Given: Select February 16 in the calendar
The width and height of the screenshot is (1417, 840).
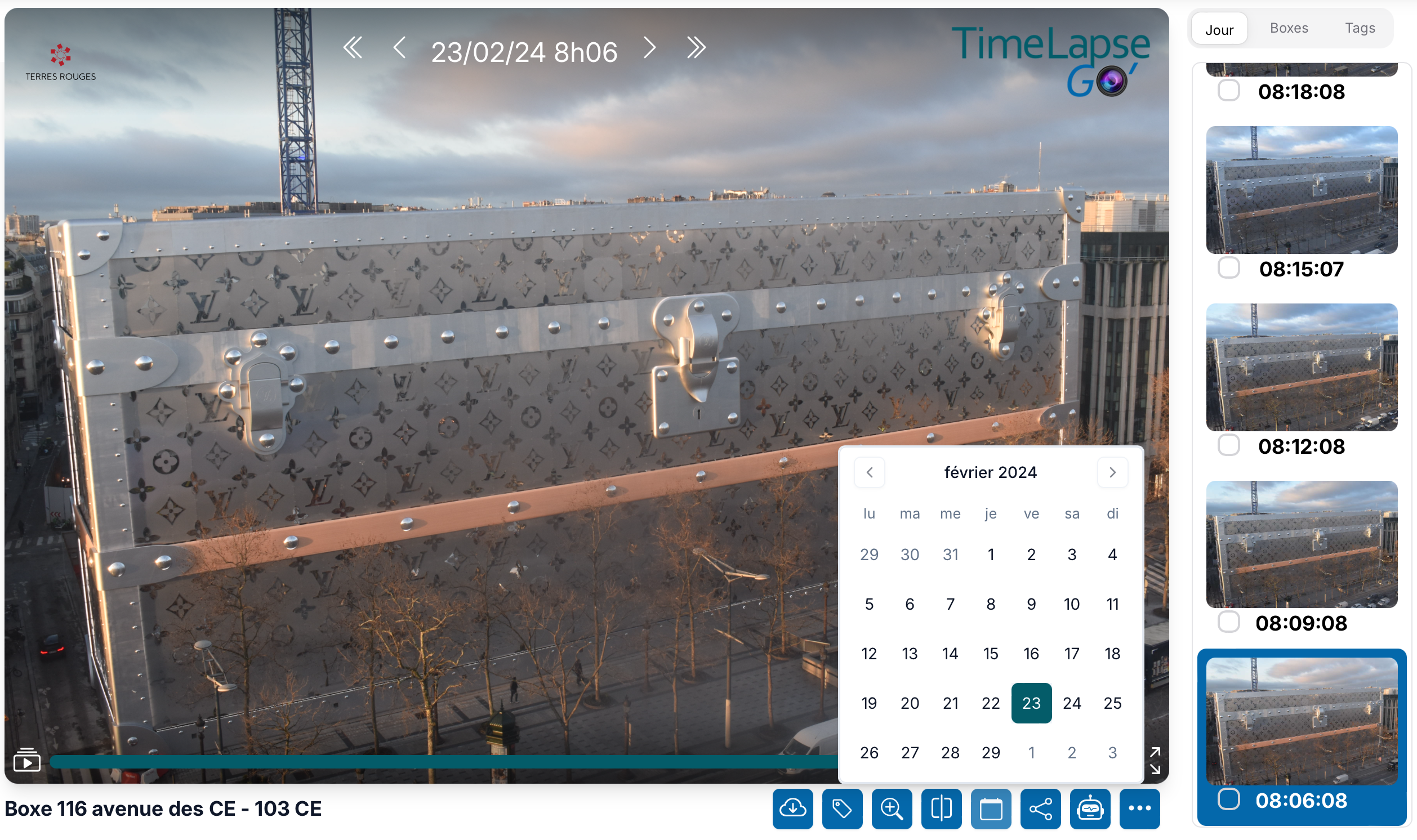Looking at the screenshot, I should (1031, 654).
